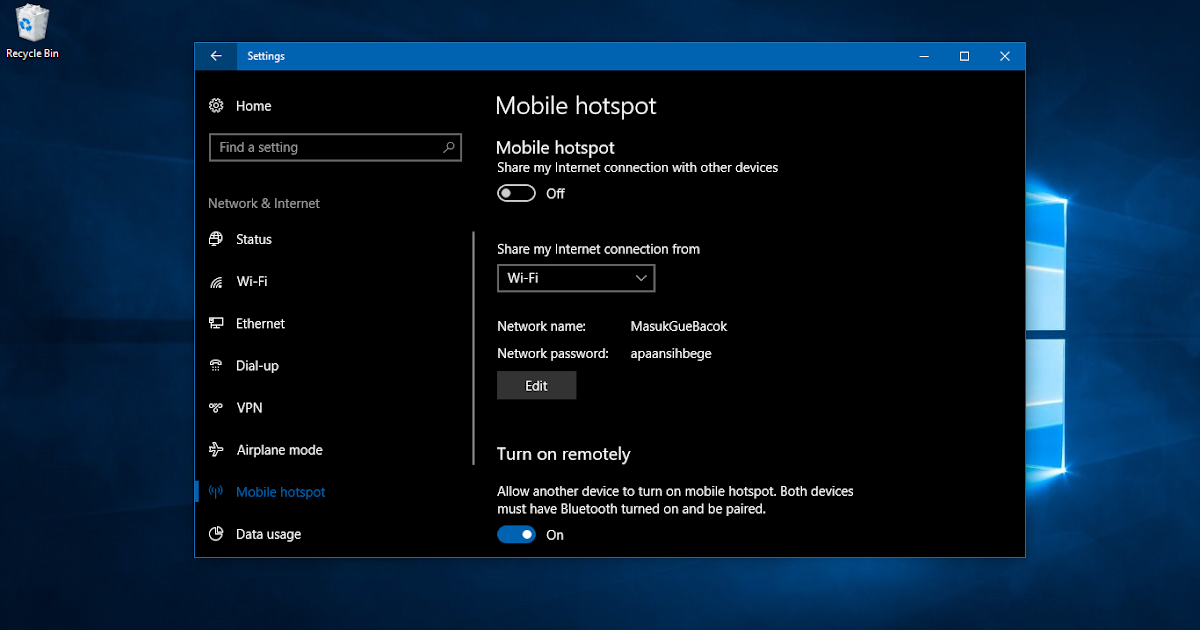Viewport: 1200px width, 630px height.
Task: Open the VPN settings page
Action: [x=249, y=408]
